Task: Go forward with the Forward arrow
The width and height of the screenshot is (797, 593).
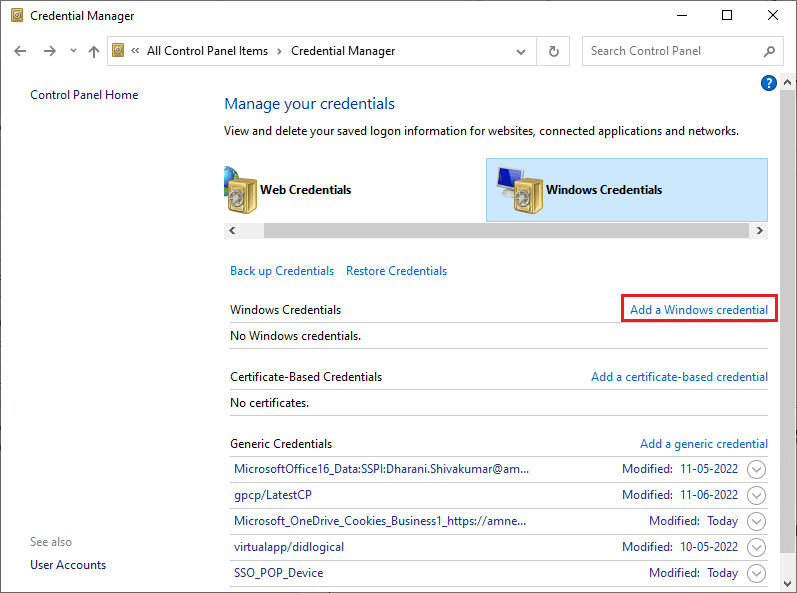Action: click(50, 51)
